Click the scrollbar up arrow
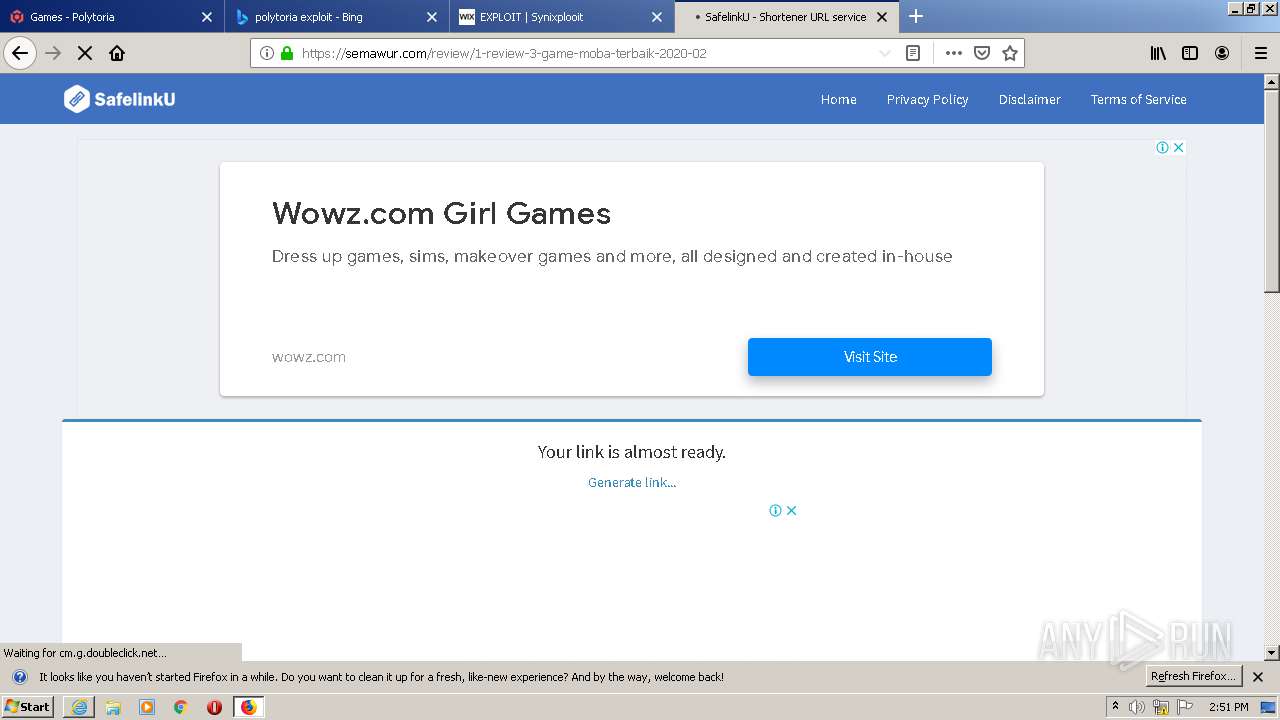Screen dimensions: 1280x720 (1271, 81)
